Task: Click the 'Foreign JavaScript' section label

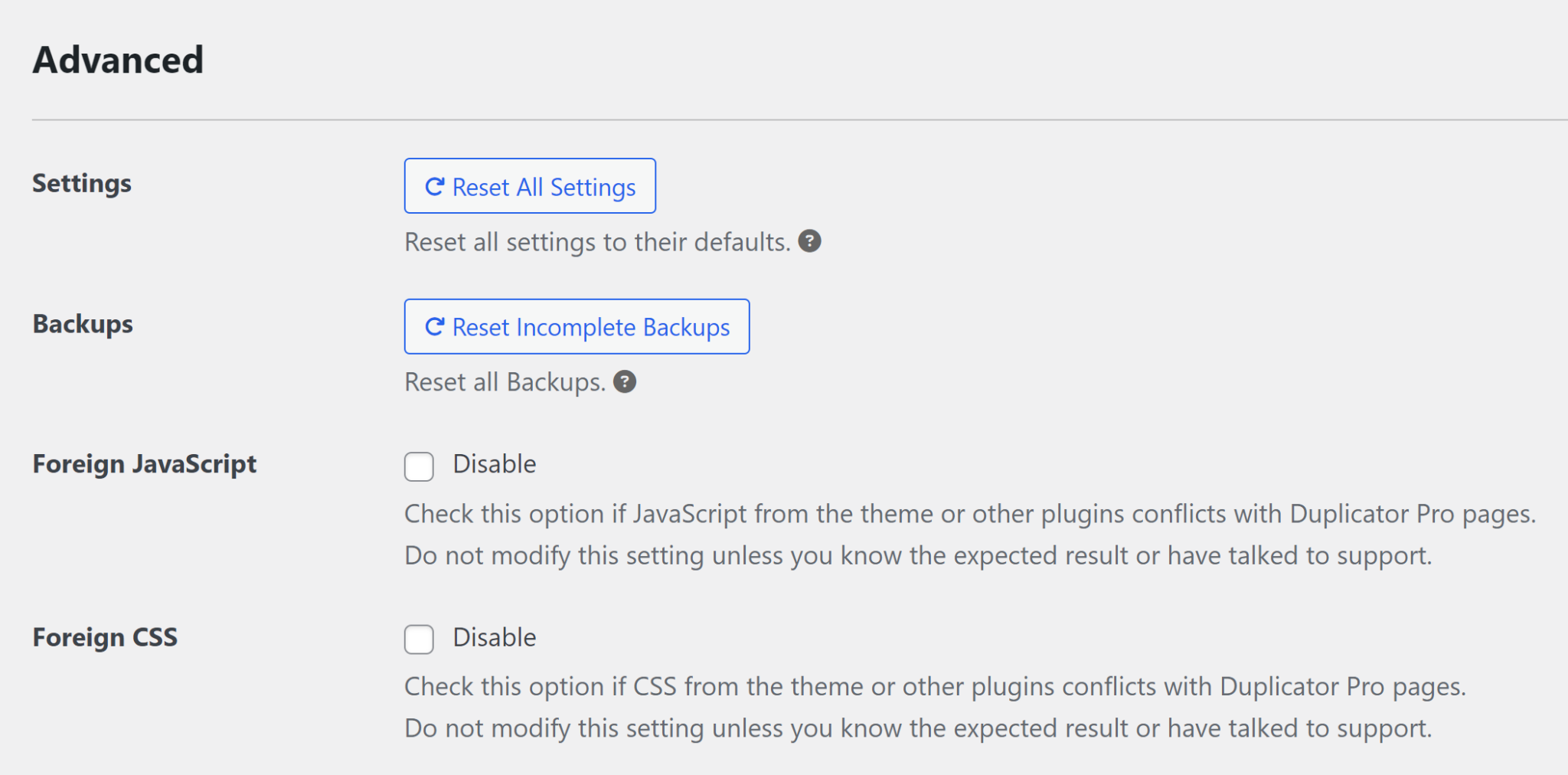Action: pos(144,463)
